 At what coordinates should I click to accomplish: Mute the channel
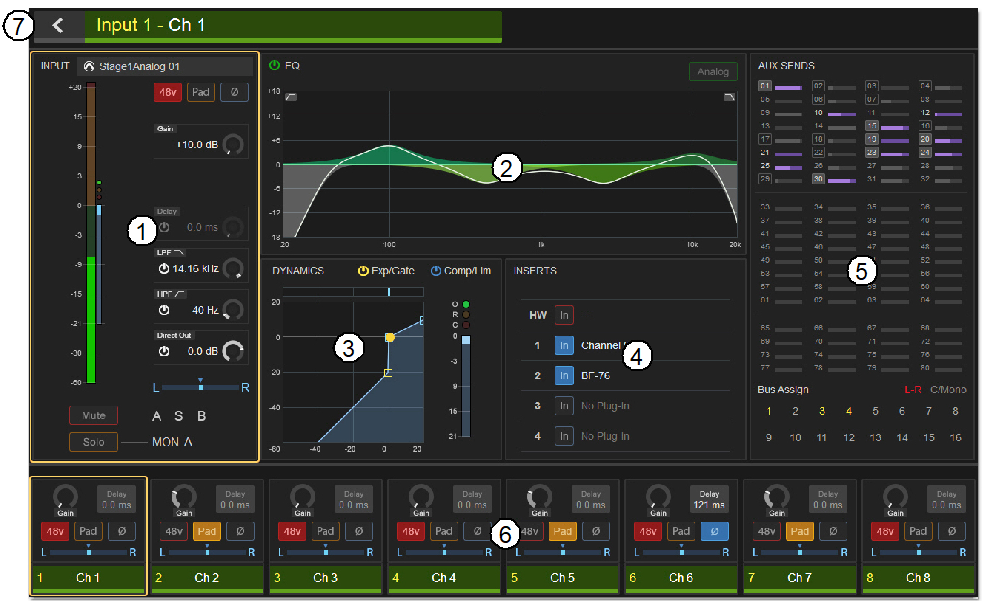point(93,416)
